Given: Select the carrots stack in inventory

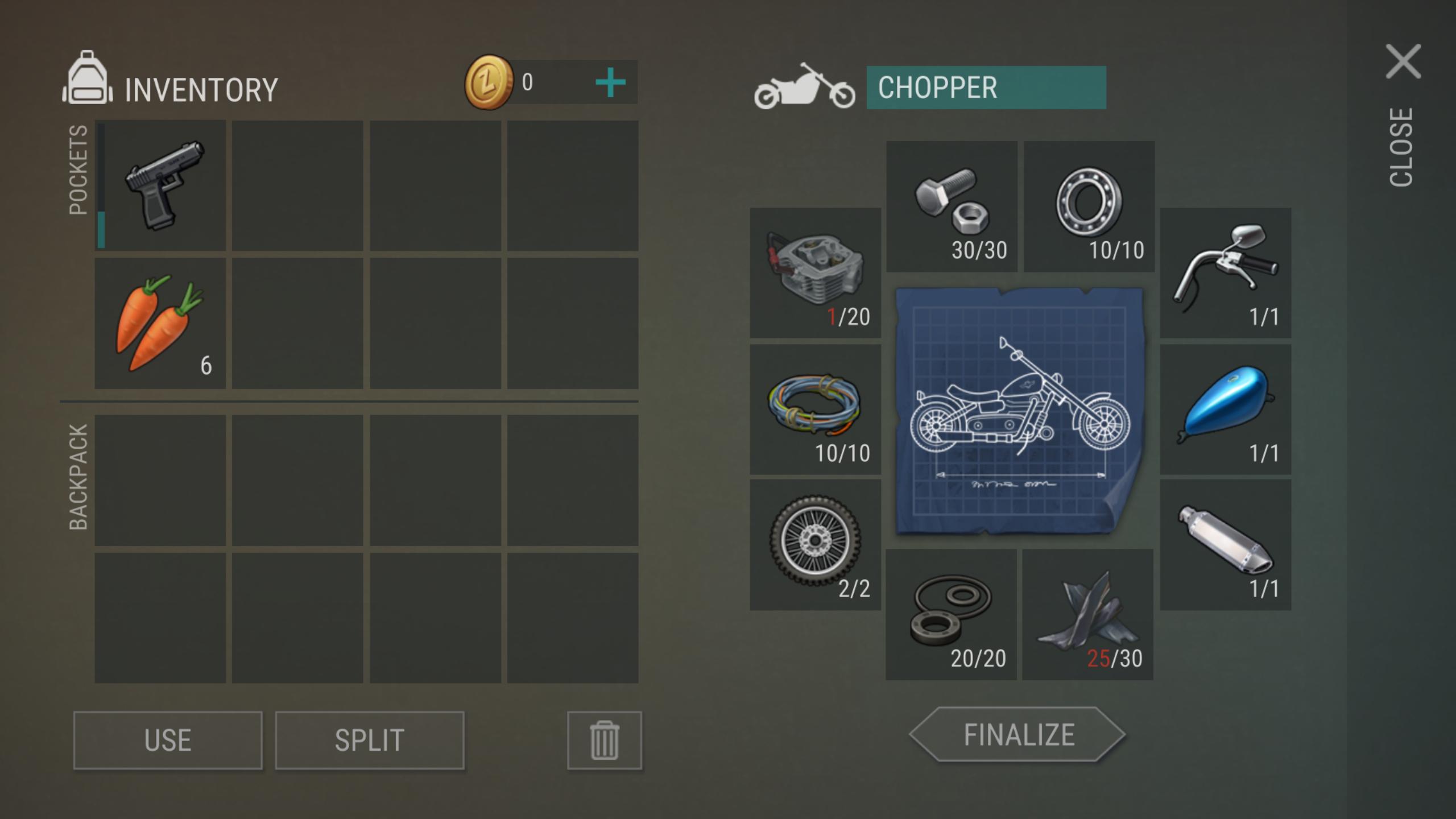Looking at the screenshot, I should [160, 323].
